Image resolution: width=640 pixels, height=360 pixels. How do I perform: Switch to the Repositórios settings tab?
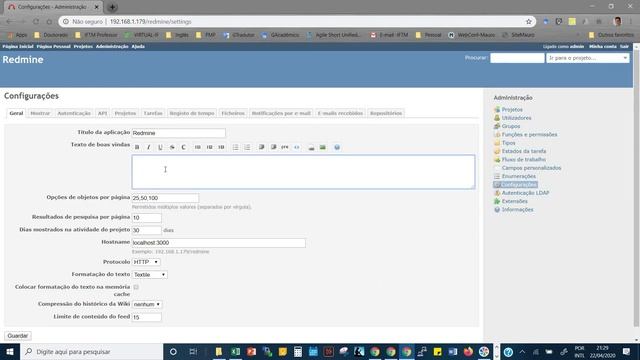point(386,113)
